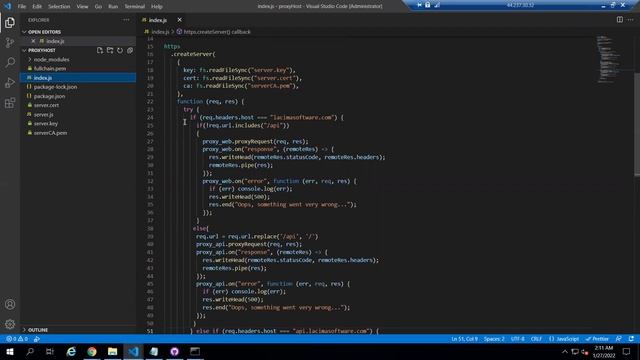The height and width of the screenshot is (360, 640).
Task: Open server.cert file
Action: pos(46,105)
